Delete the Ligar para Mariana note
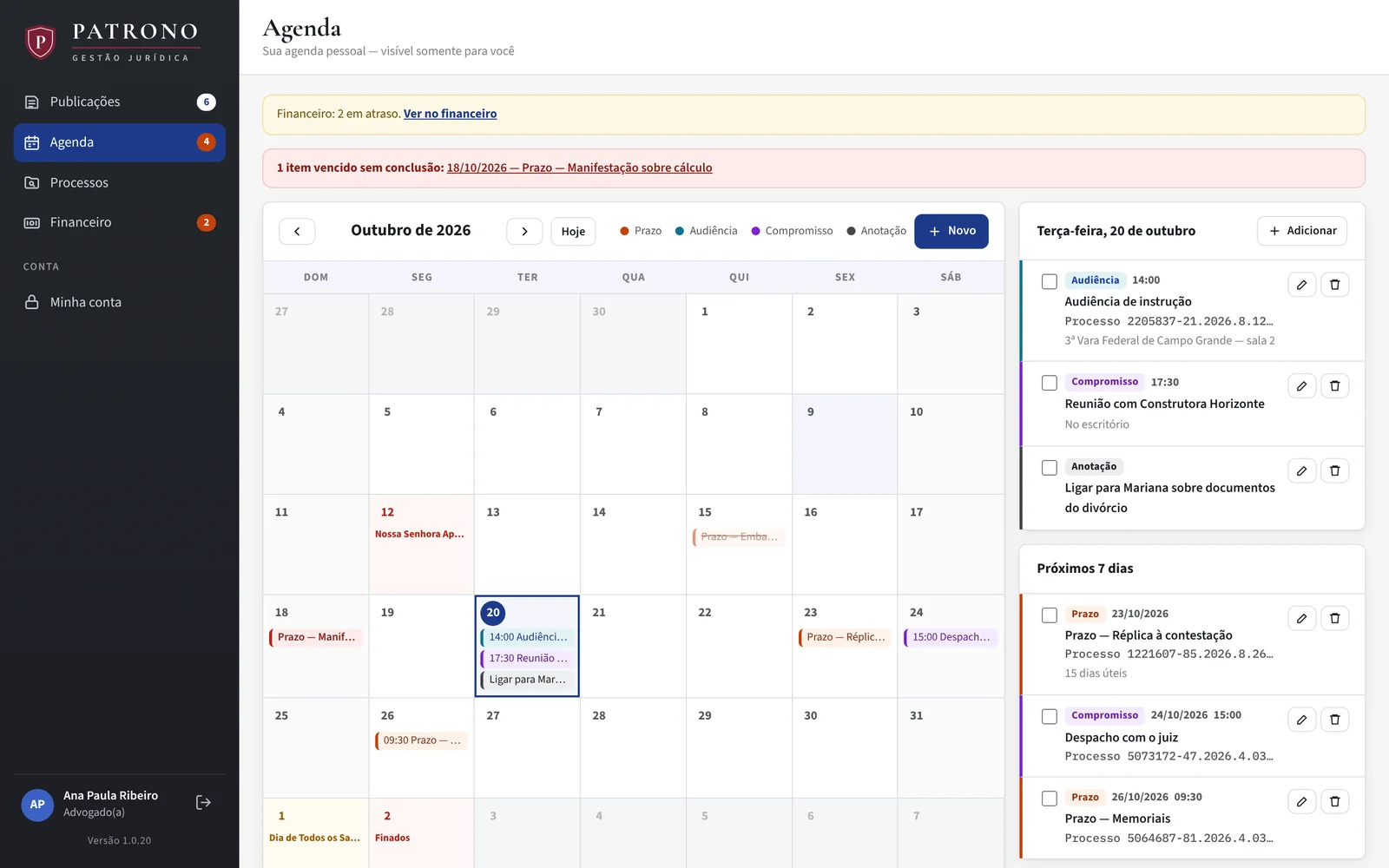1389x868 pixels. click(x=1335, y=470)
